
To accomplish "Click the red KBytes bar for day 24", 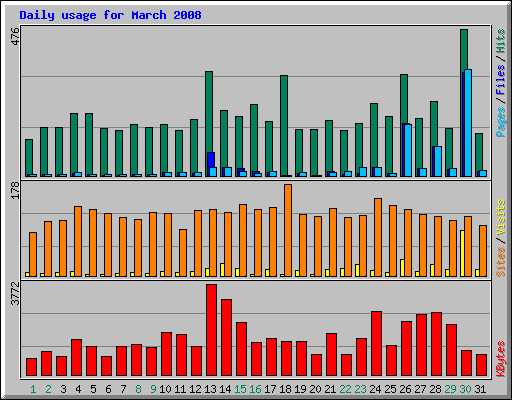I will (376, 344).
